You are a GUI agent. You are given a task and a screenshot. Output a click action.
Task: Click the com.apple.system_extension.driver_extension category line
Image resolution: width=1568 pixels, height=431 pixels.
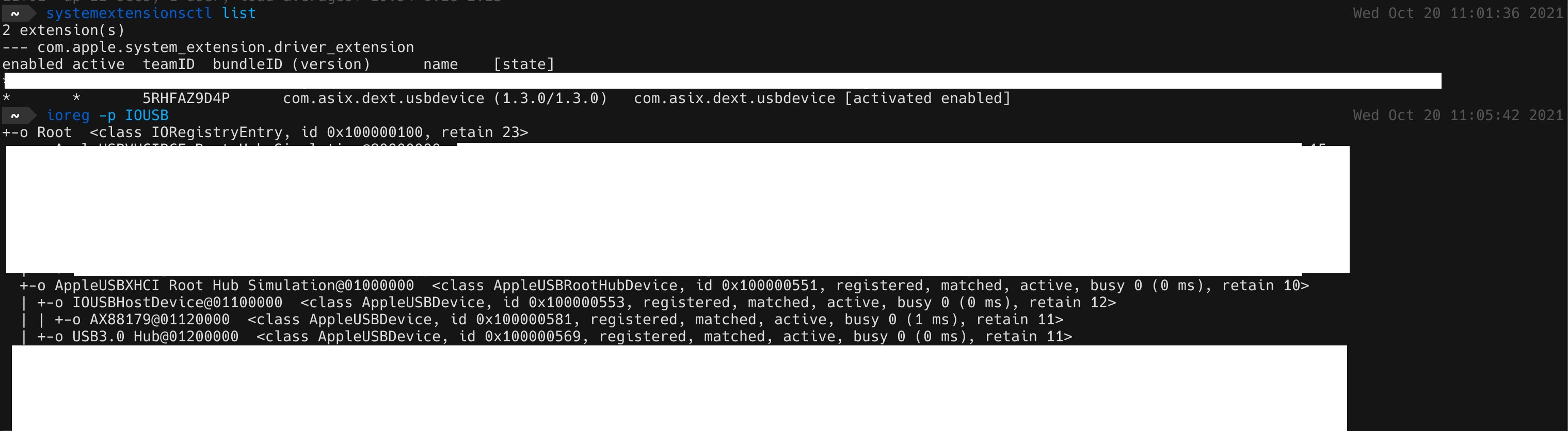tap(208, 47)
